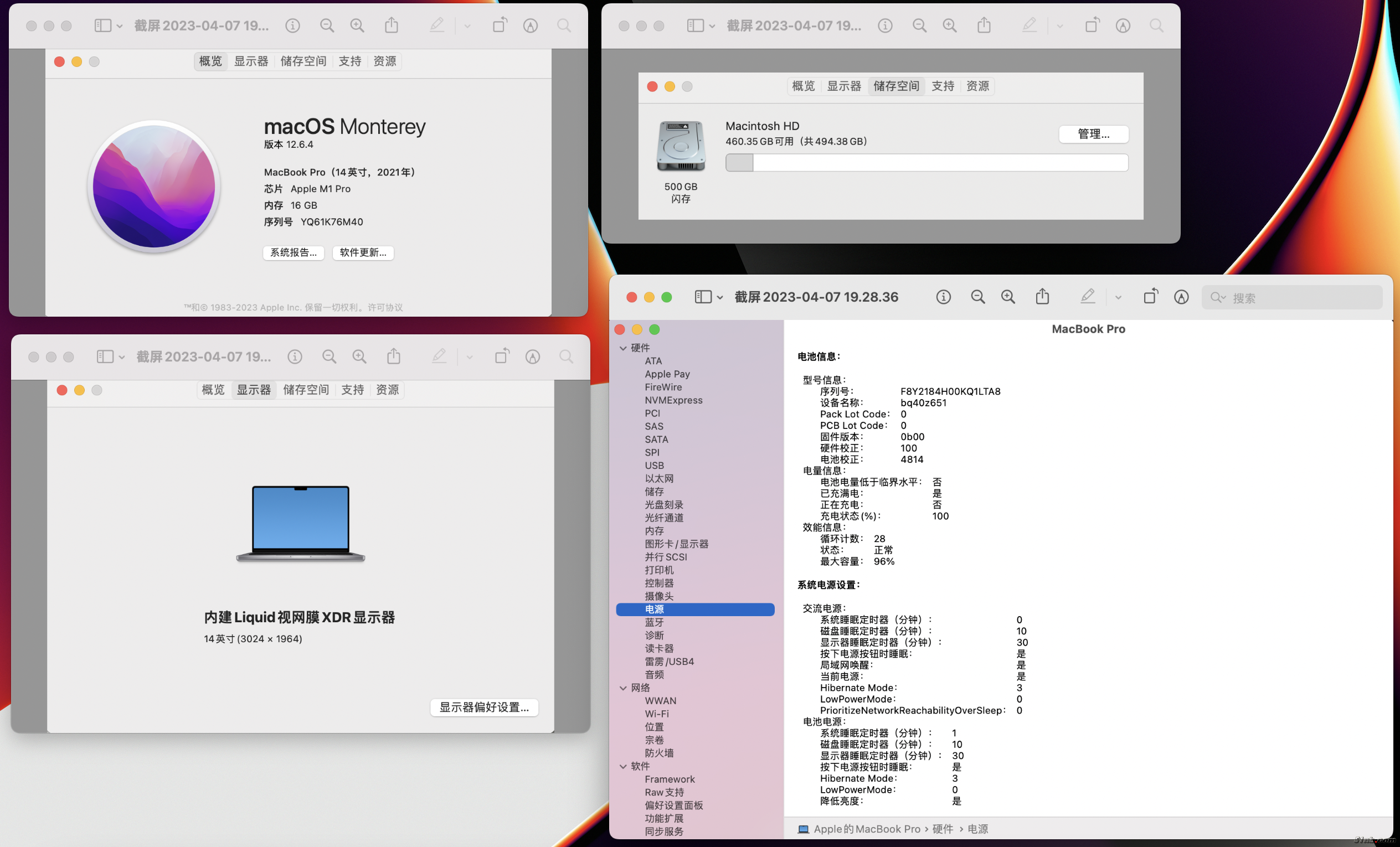
Task: Zoom in in the bottom-left Preview window
Action: (x=359, y=357)
